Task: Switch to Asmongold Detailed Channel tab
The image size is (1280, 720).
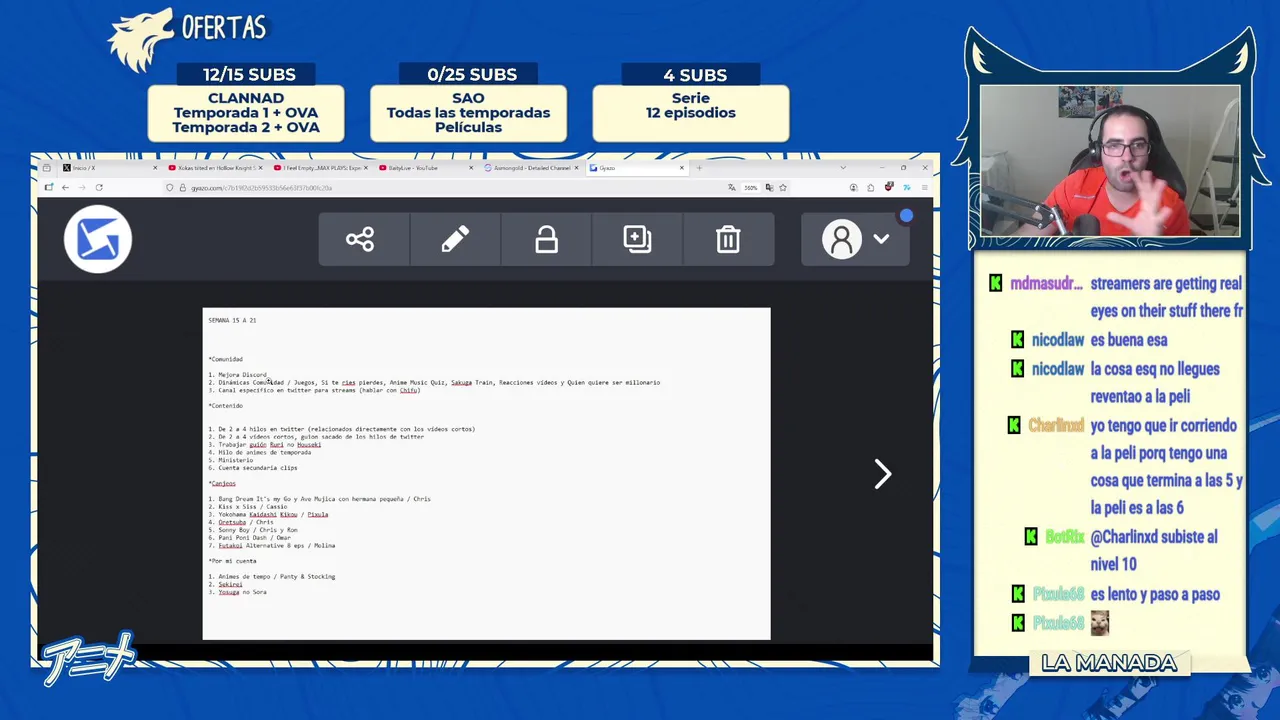Action: 530,168
